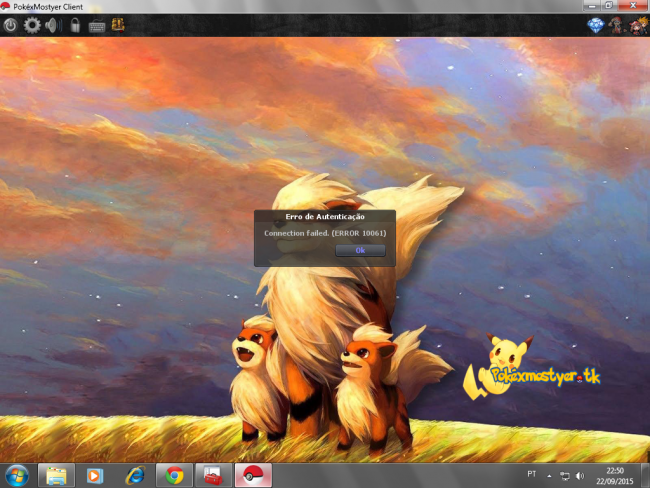Screen dimensions: 650x488
Task: Show hidden tray icons arrow
Action: point(549,476)
